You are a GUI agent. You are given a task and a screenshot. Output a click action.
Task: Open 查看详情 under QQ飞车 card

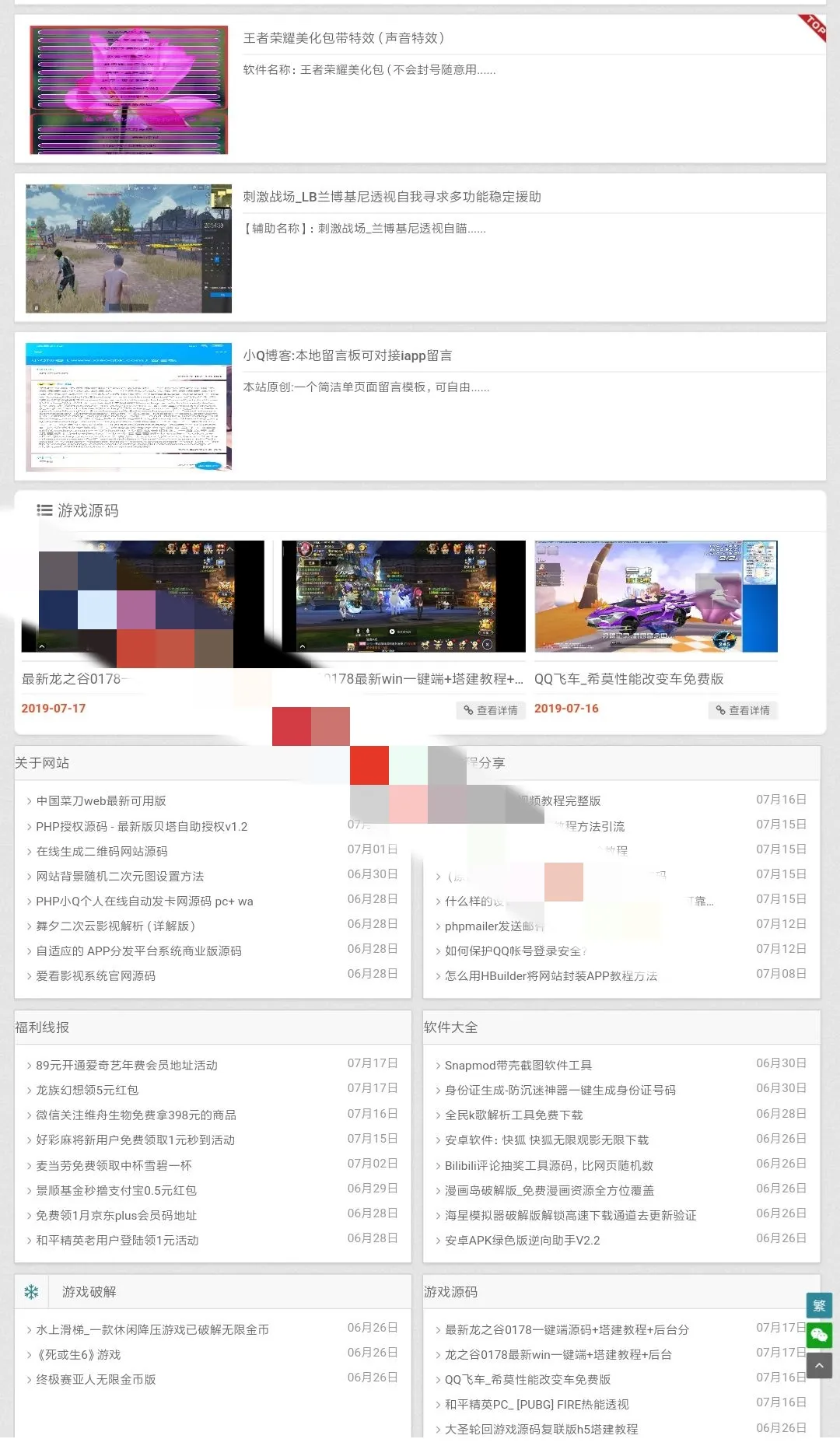743,710
